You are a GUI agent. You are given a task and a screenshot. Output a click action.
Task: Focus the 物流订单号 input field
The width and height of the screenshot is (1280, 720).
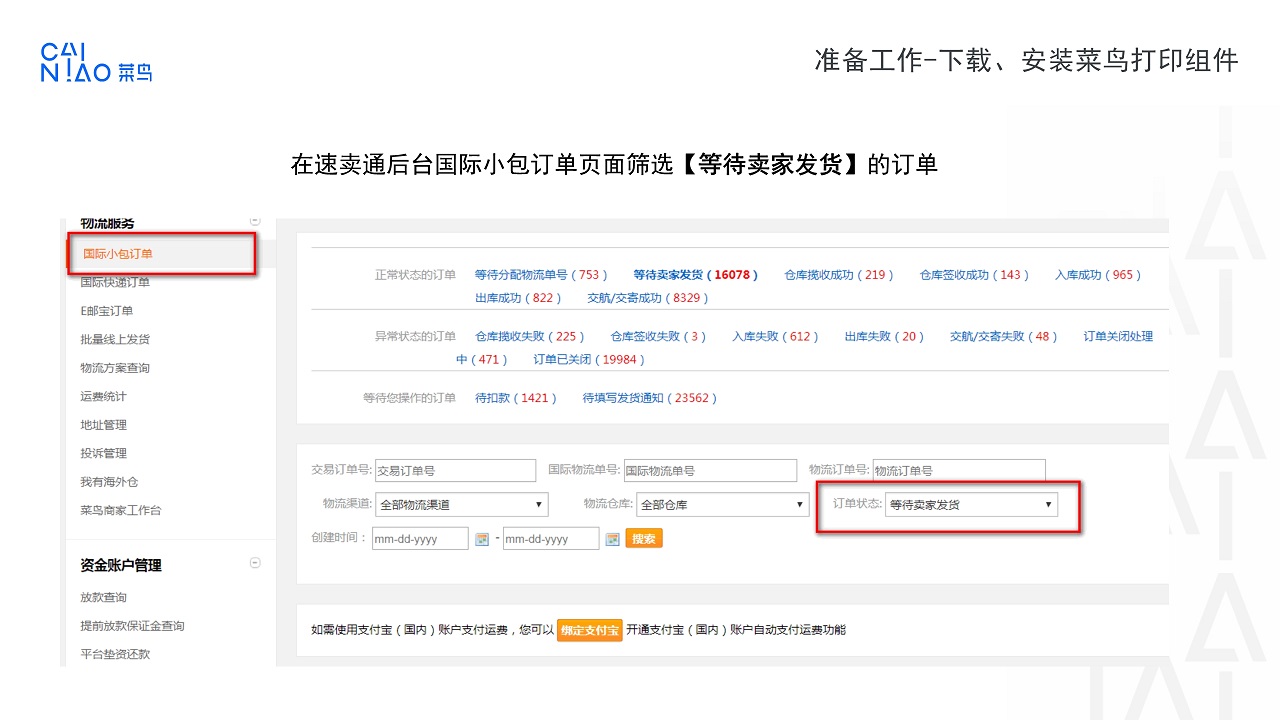[x=959, y=470]
